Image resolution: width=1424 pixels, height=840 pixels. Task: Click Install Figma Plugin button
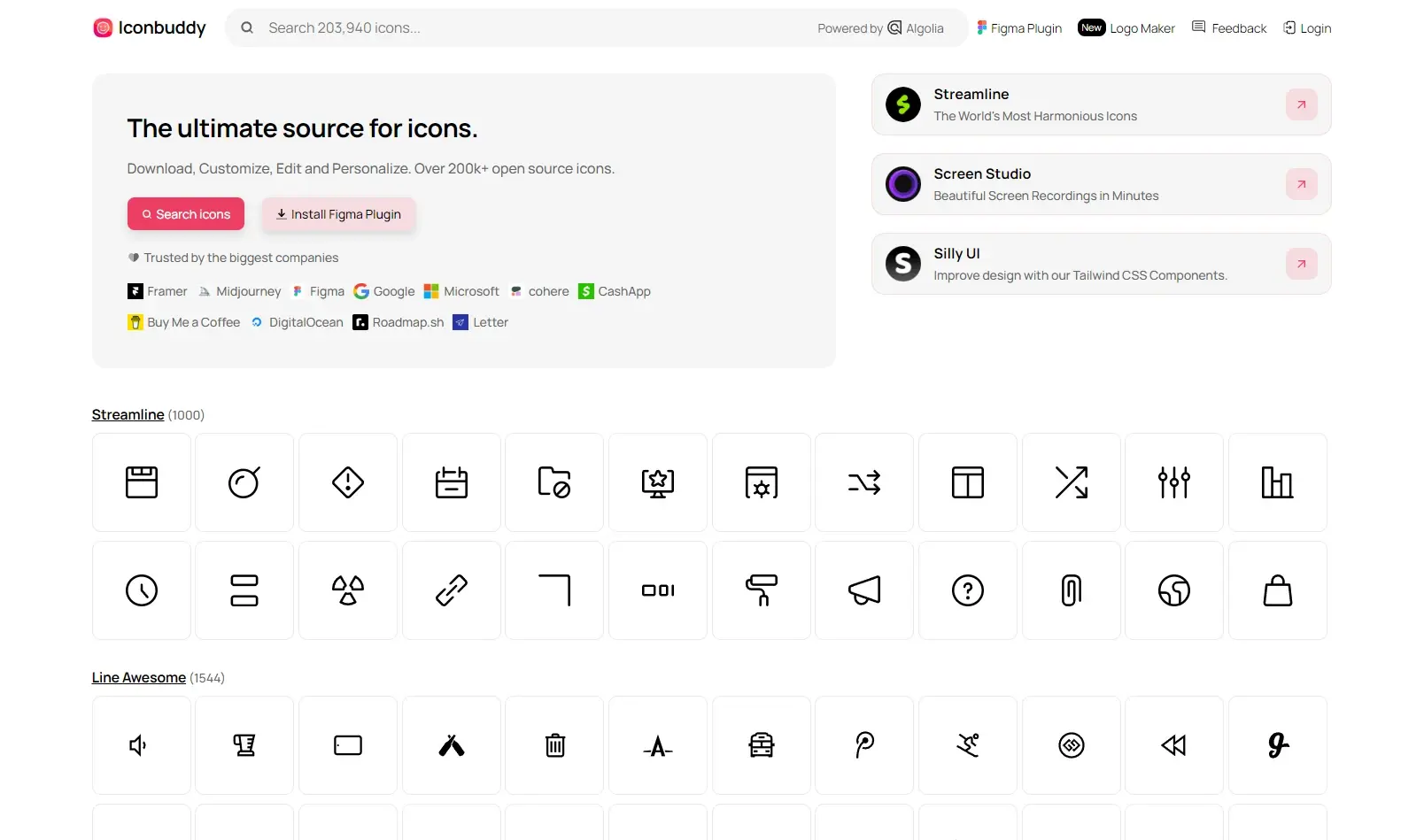(x=338, y=214)
